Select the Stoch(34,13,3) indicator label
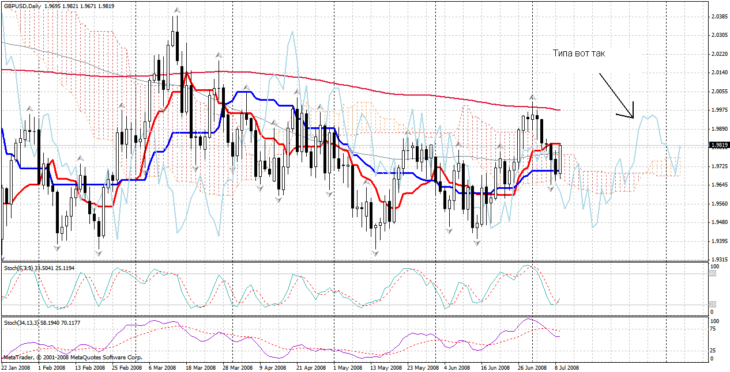Viewport: 730px width, 372px height. click(x=20, y=322)
